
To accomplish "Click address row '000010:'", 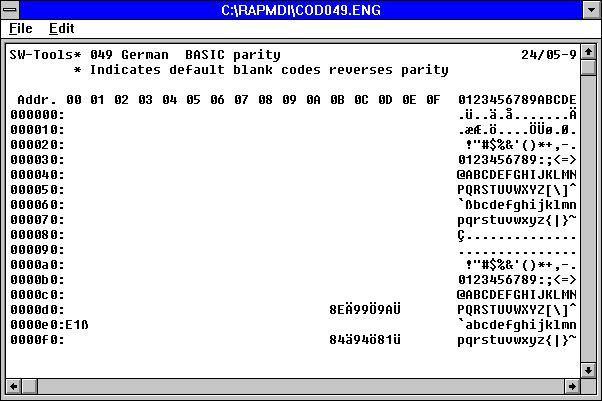I will tap(37, 130).
